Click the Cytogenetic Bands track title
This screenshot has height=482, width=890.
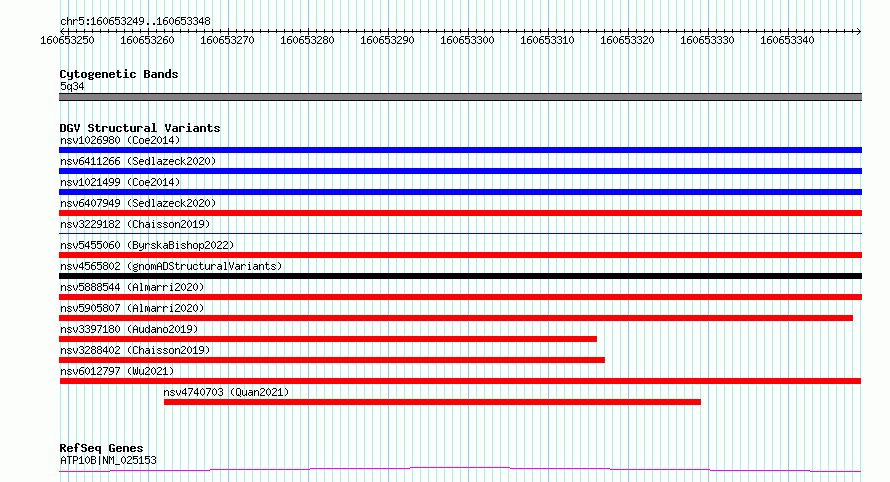pos(119,74)
